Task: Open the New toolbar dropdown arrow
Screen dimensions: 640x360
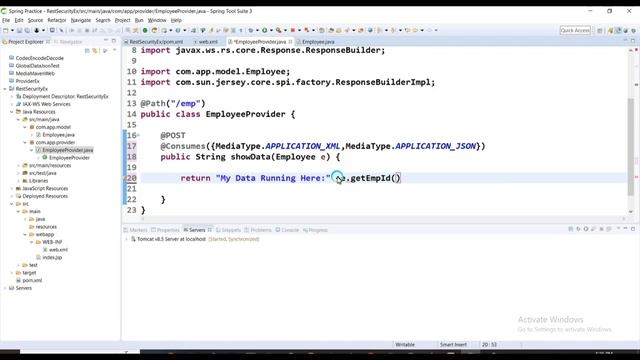Action: (12, 30)
